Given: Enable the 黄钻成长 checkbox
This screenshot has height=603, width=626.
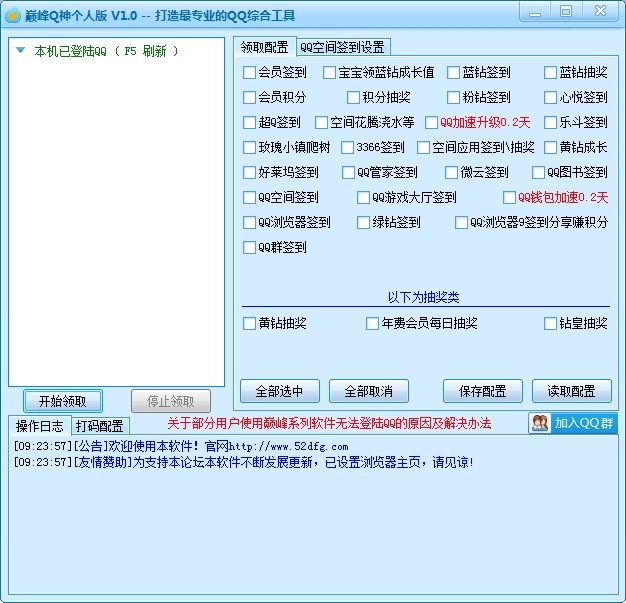Looking at the screenshot, I should pos(551,147).
